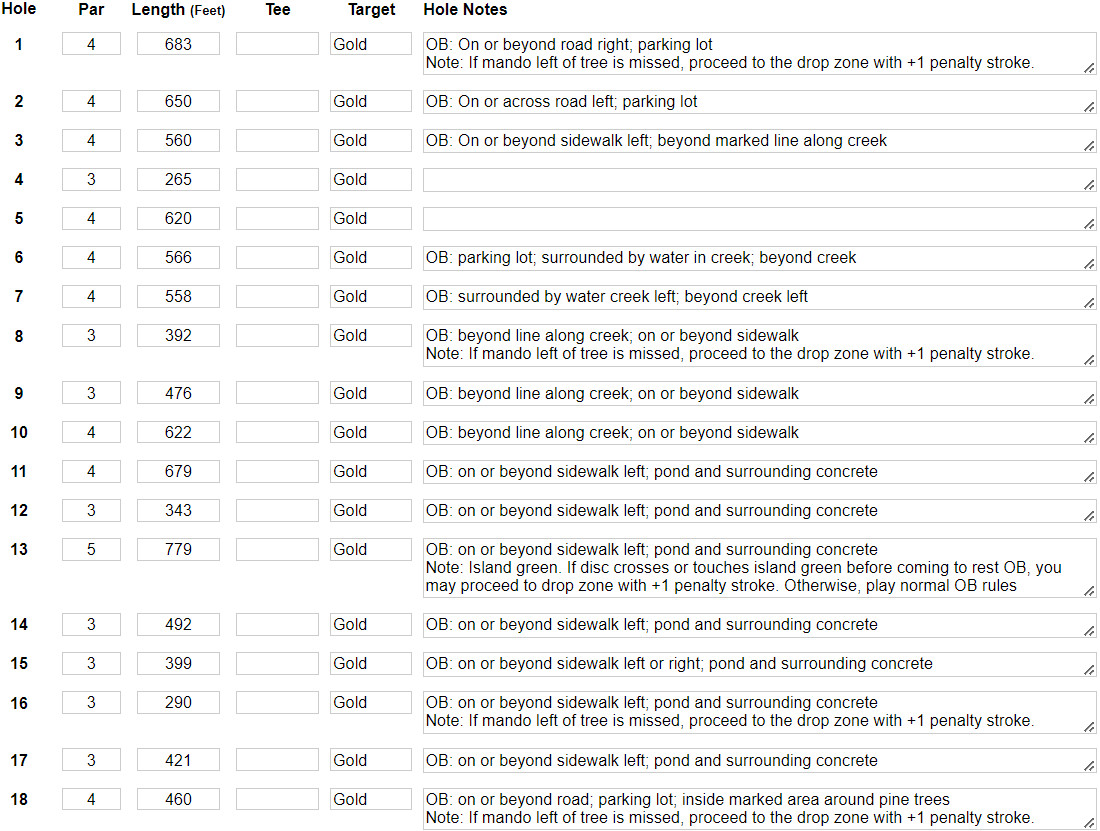Click the resize grip on hole 1 notes
The image size is (1100, 831).
point(1088,68)
